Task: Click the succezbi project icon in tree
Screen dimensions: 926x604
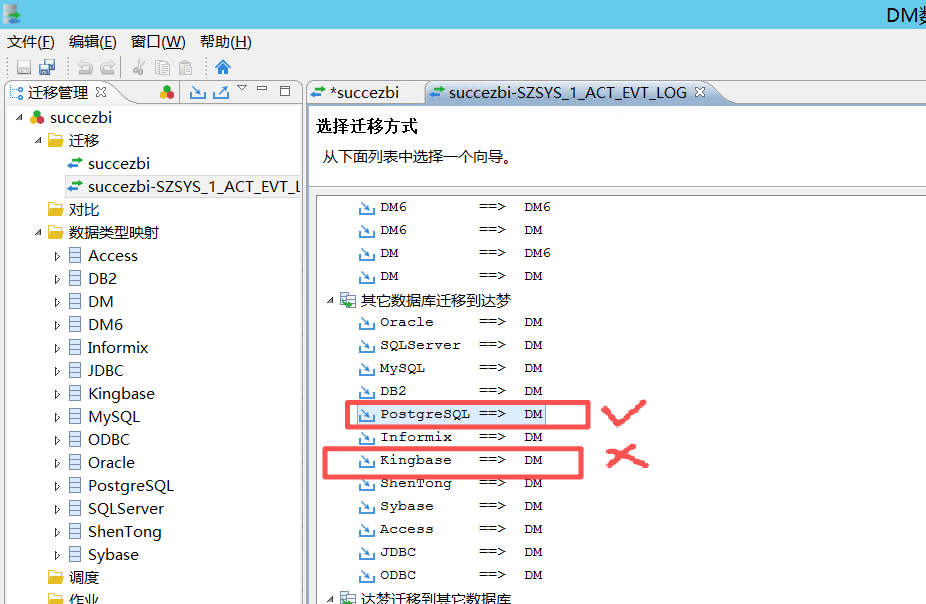Action: (37, 117)
